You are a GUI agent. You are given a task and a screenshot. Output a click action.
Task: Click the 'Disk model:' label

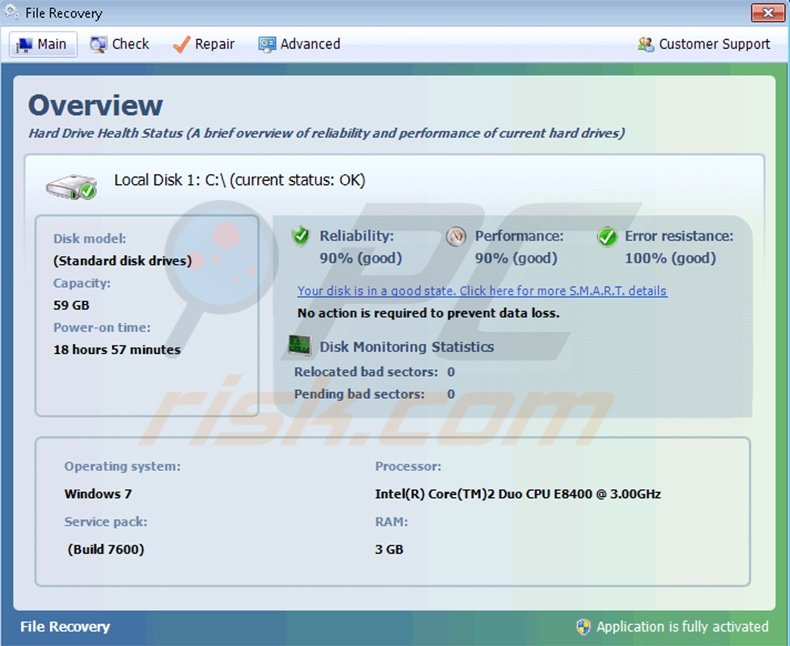pyautogui.click(x=90, y=238)
